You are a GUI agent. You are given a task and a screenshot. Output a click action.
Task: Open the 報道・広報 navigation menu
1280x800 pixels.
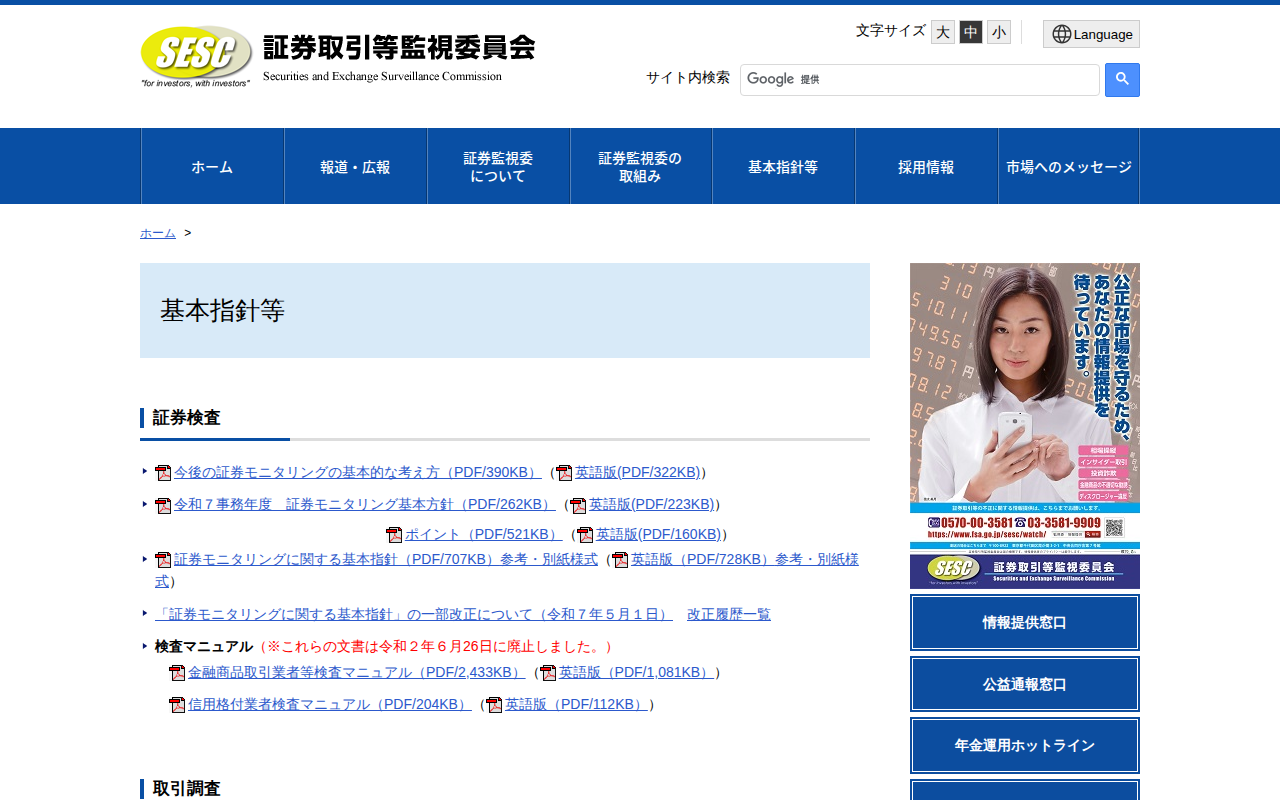point(356,166)
